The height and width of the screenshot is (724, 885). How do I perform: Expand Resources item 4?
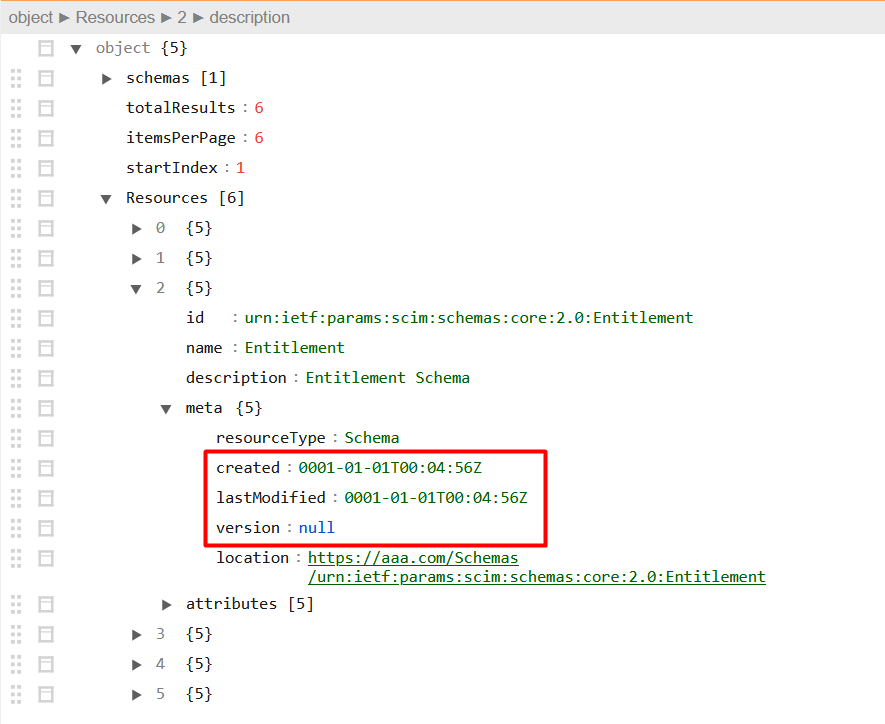[x=136, y=664]
